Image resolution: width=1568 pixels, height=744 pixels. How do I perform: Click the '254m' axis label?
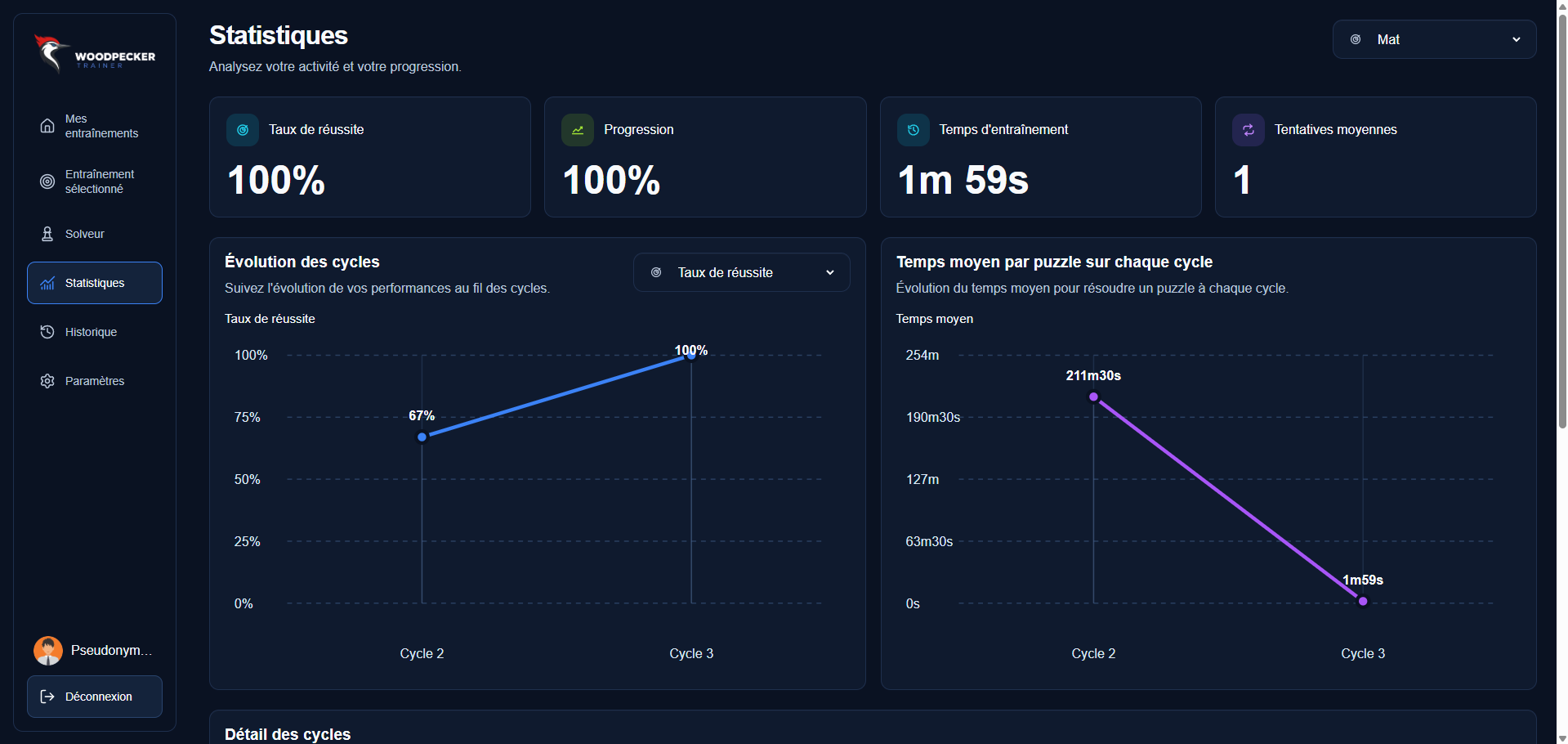tap(922, 355)
